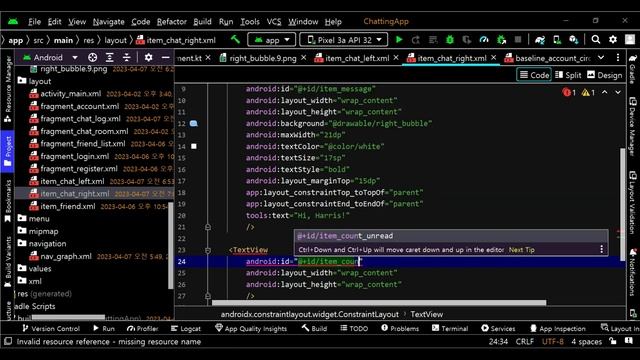Collapse all in project panel
Image resolution: width=640 pixels, height=360 pixels.
[127, 58]
